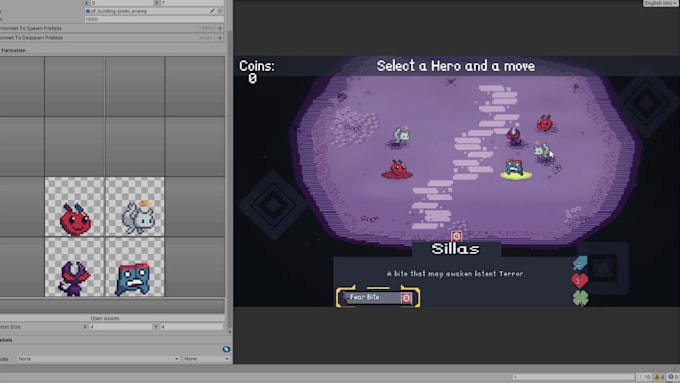The height and width of the screenshot is (383, 680).
Task: Click the Coins counter text
Action: coord(257,72)
